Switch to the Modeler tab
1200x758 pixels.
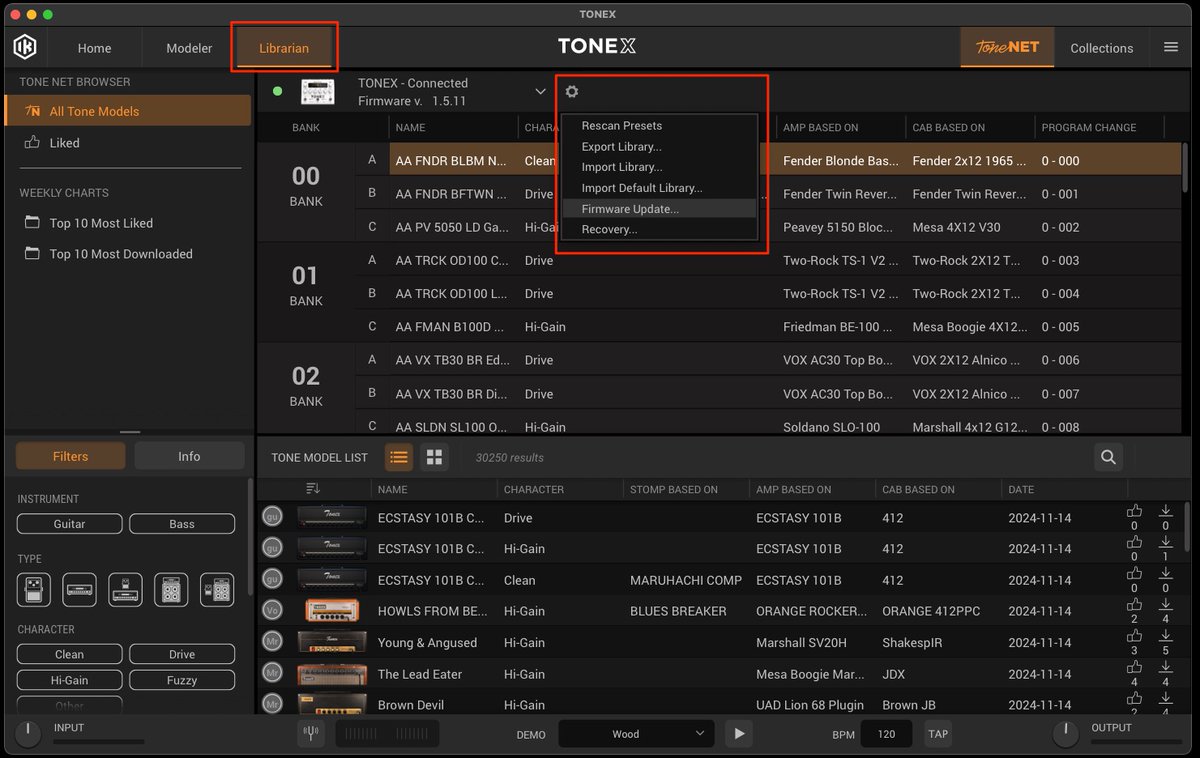188,47
